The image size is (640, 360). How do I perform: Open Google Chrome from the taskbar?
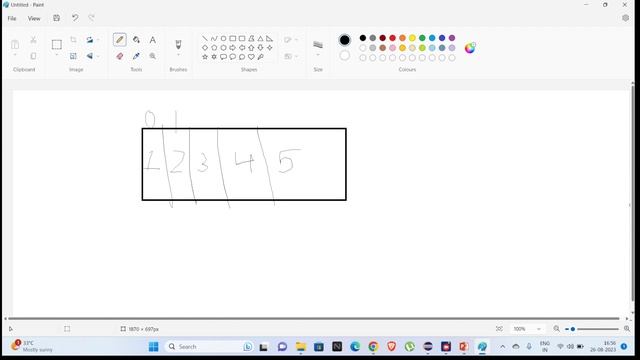coord(373,347)
